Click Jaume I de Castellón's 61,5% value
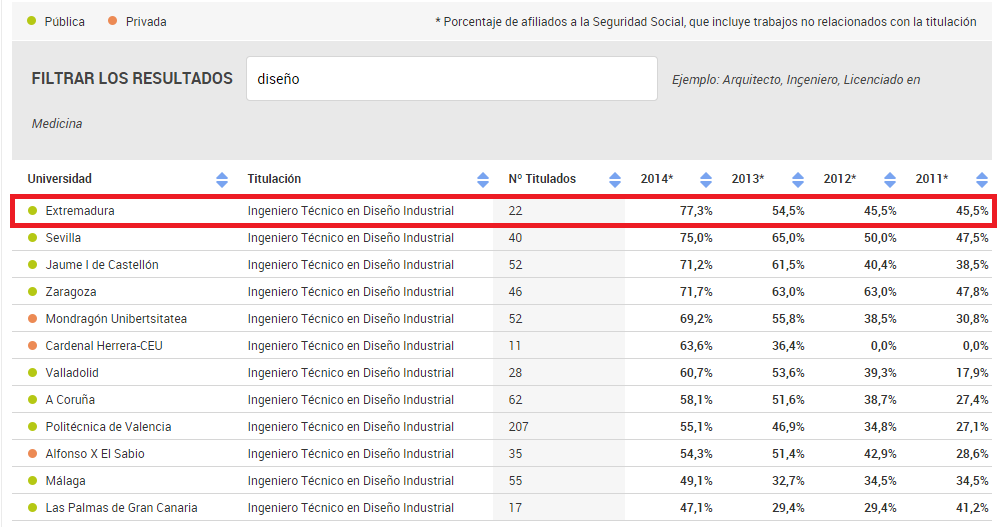This screenshot has height=527, width=1002. click(788, 264)
